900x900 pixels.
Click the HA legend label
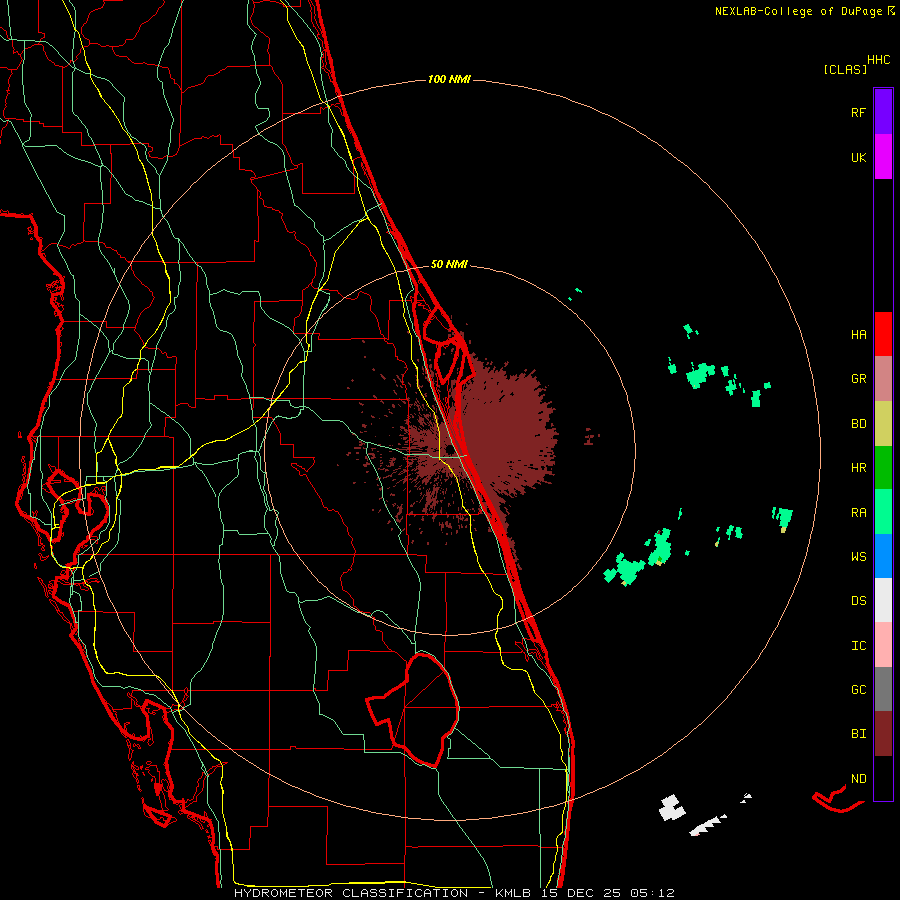point(858,335)
